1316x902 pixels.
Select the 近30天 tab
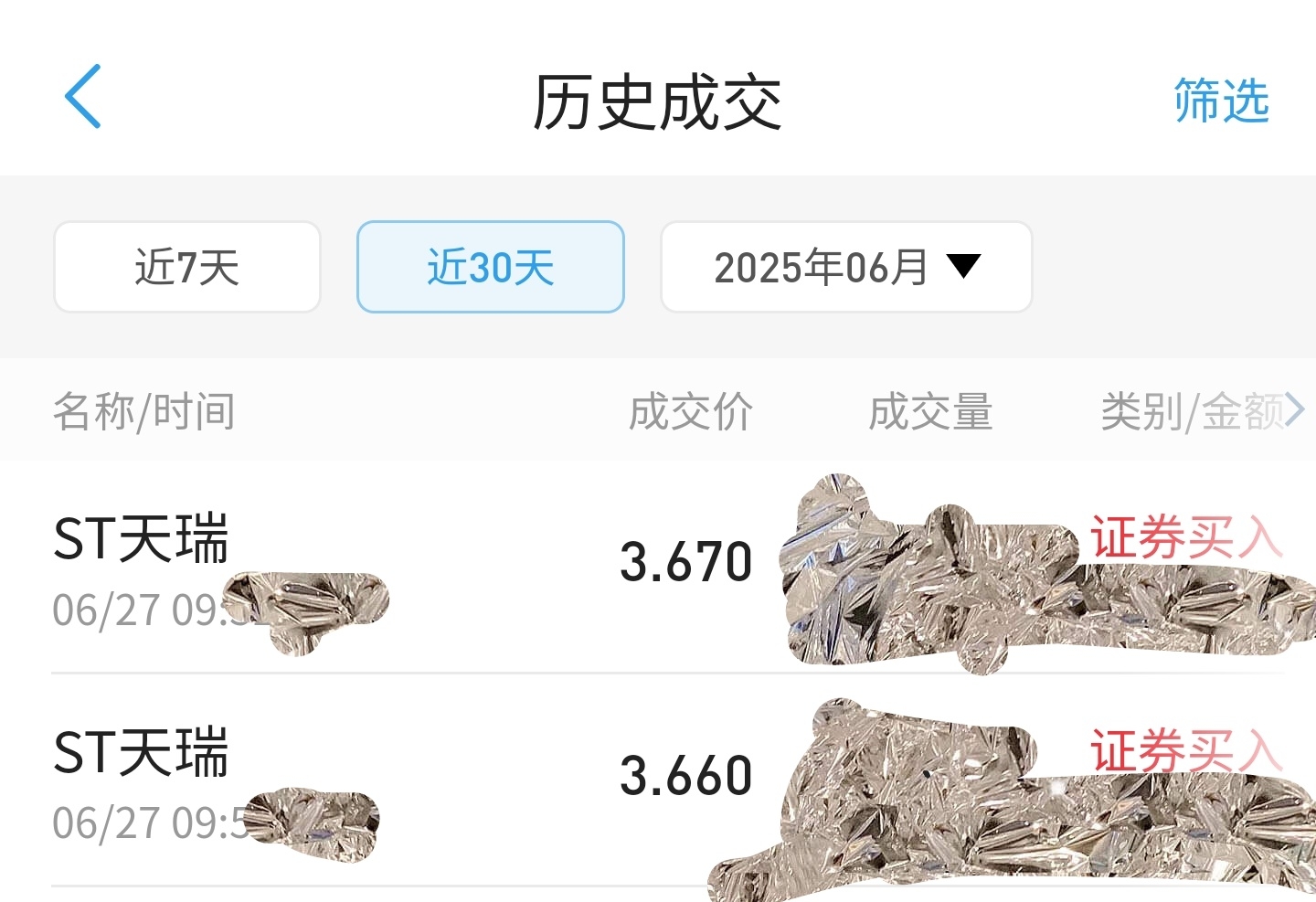[491, 267]
